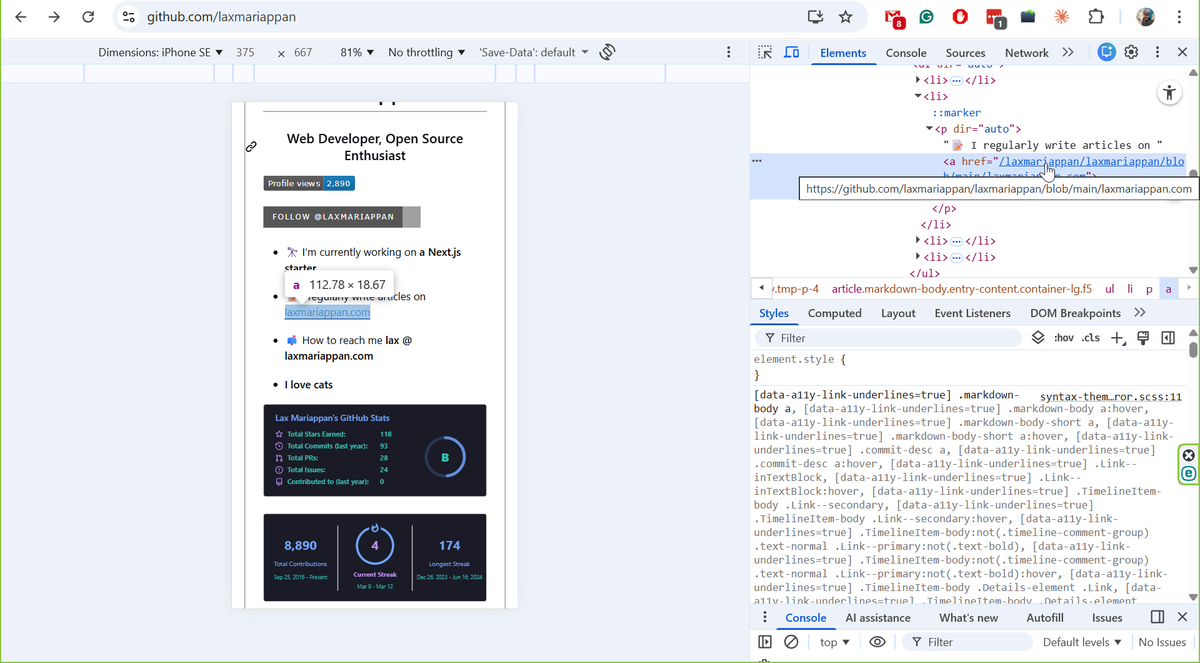Click the live expression eye icon
This screenshot has height=663, width=1200.
point(877,642)
